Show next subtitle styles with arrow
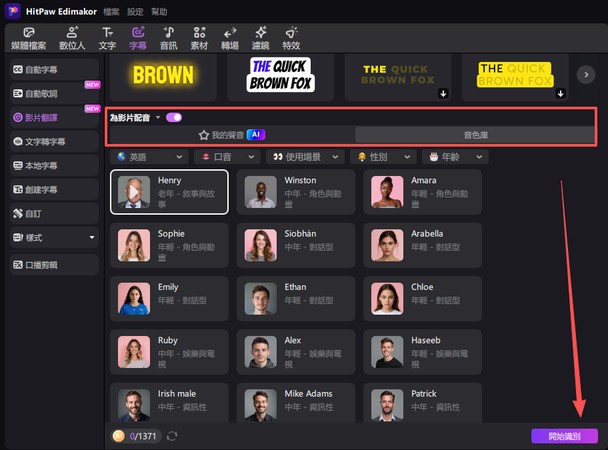This screenshot has height=450, width=608. tap(586, 74)
